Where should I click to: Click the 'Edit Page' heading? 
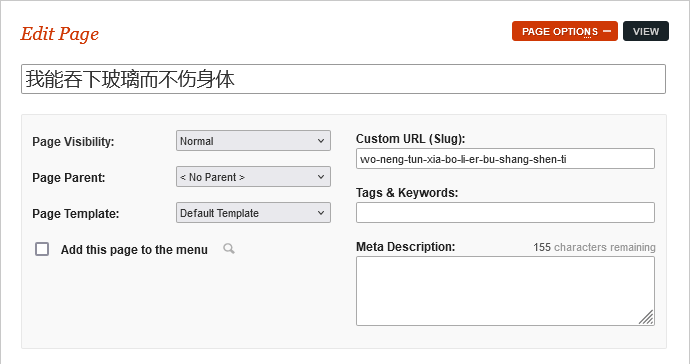click(x=60, y=34)
